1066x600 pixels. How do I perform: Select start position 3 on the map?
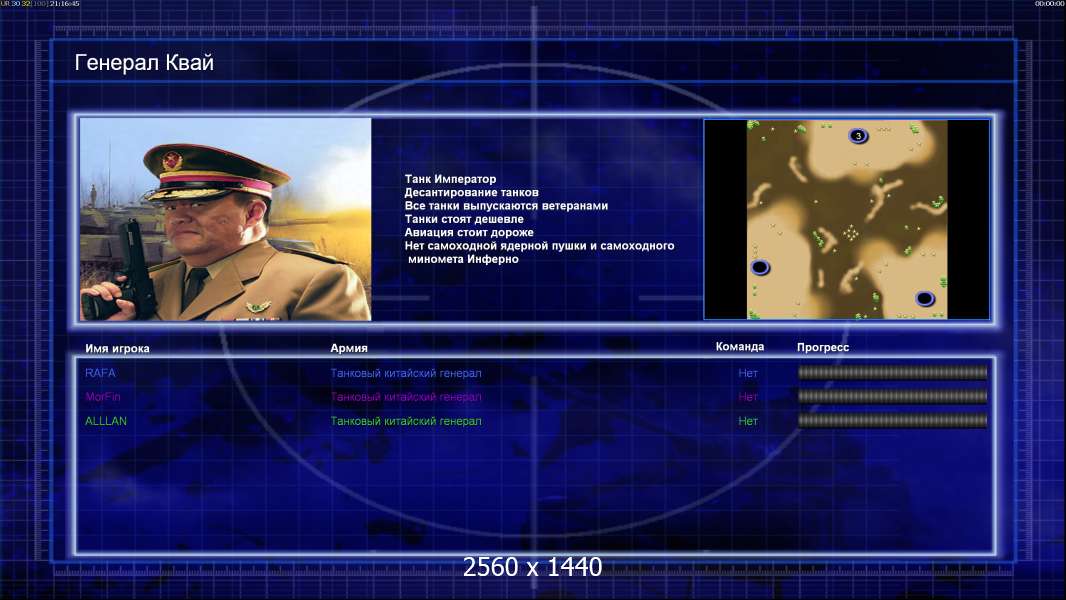[858, 136]
